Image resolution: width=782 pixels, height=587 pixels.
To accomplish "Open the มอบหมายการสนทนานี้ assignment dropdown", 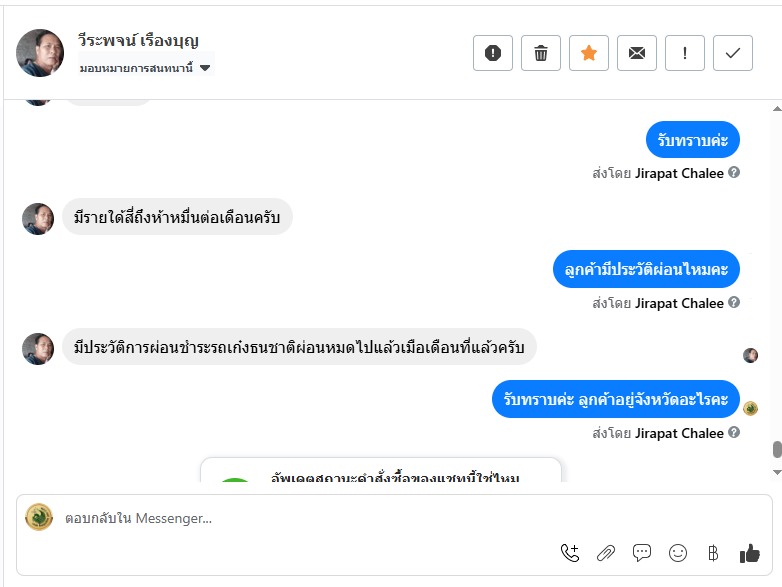I will [146, 68].
